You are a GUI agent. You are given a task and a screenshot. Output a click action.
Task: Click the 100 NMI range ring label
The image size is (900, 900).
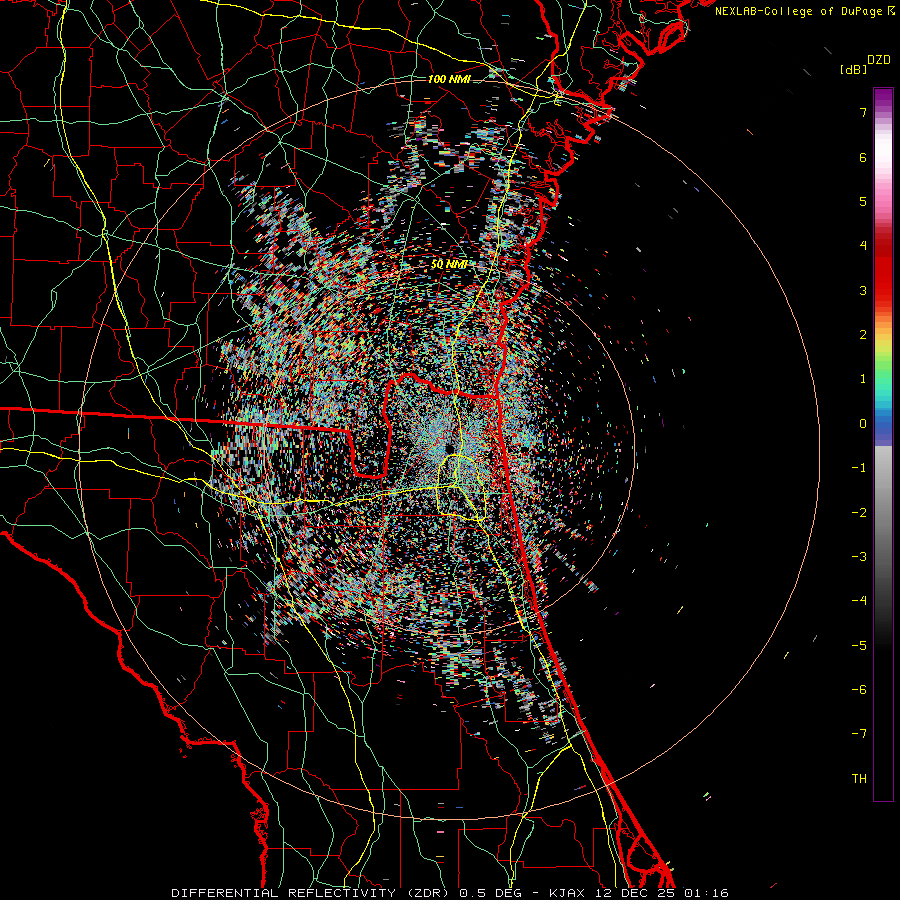(x=449, y=79)
